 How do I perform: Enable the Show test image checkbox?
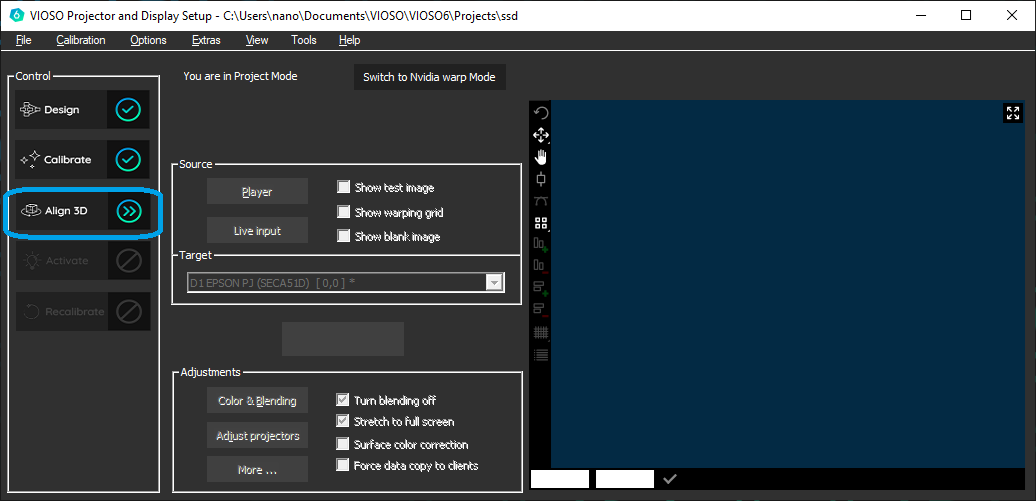344,187
